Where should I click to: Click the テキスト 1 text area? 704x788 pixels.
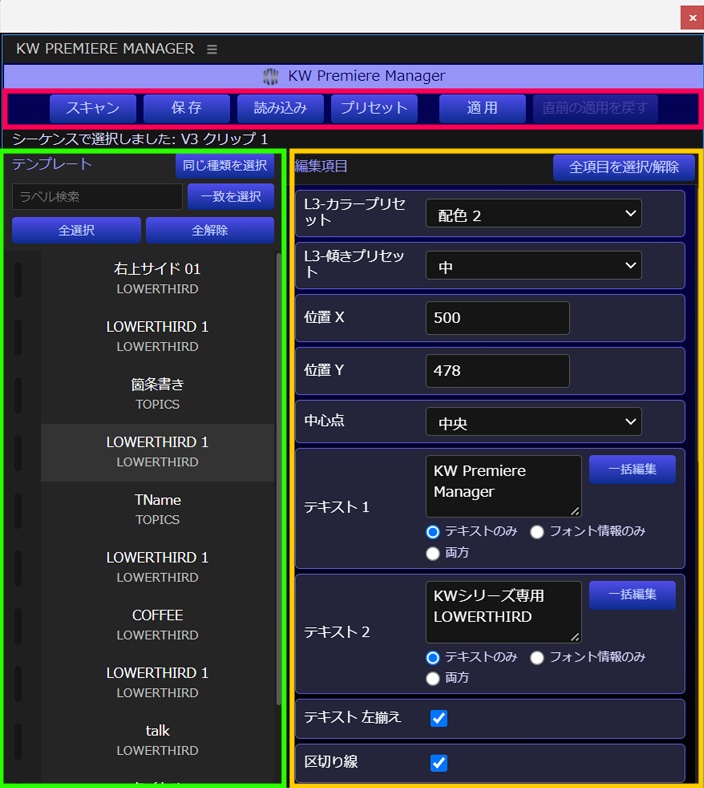tap(504, 486)
